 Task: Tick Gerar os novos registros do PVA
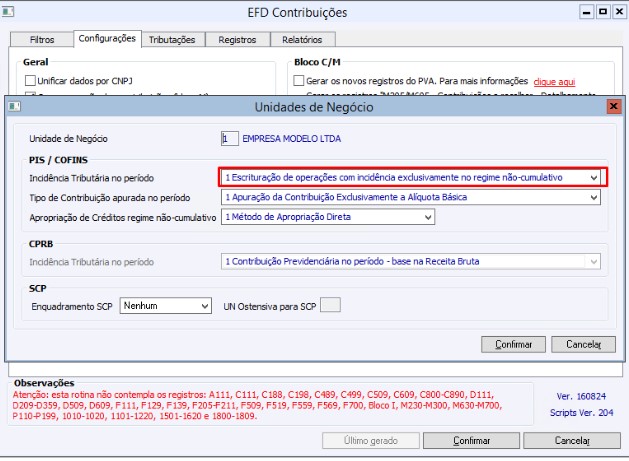click(x=298, y=81)
